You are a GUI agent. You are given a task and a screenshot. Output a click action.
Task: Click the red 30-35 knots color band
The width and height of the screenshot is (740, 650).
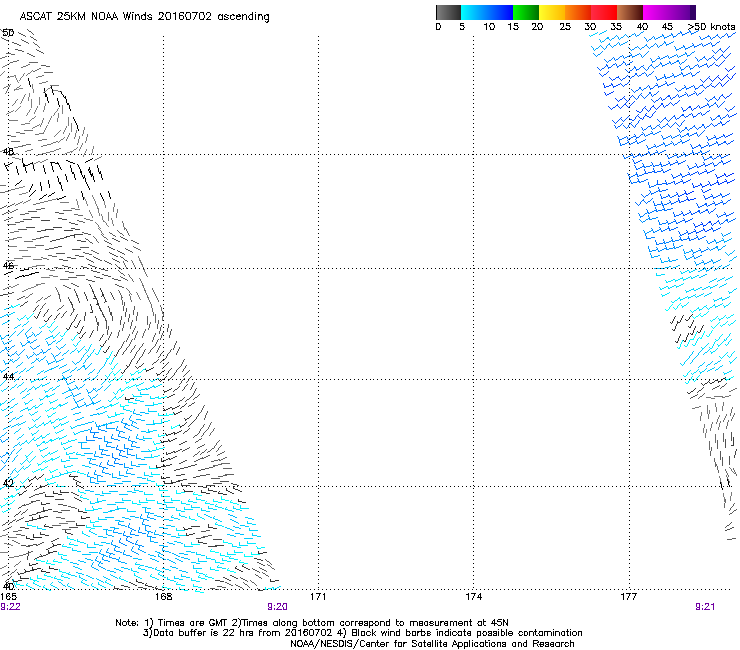coord(604,12)
